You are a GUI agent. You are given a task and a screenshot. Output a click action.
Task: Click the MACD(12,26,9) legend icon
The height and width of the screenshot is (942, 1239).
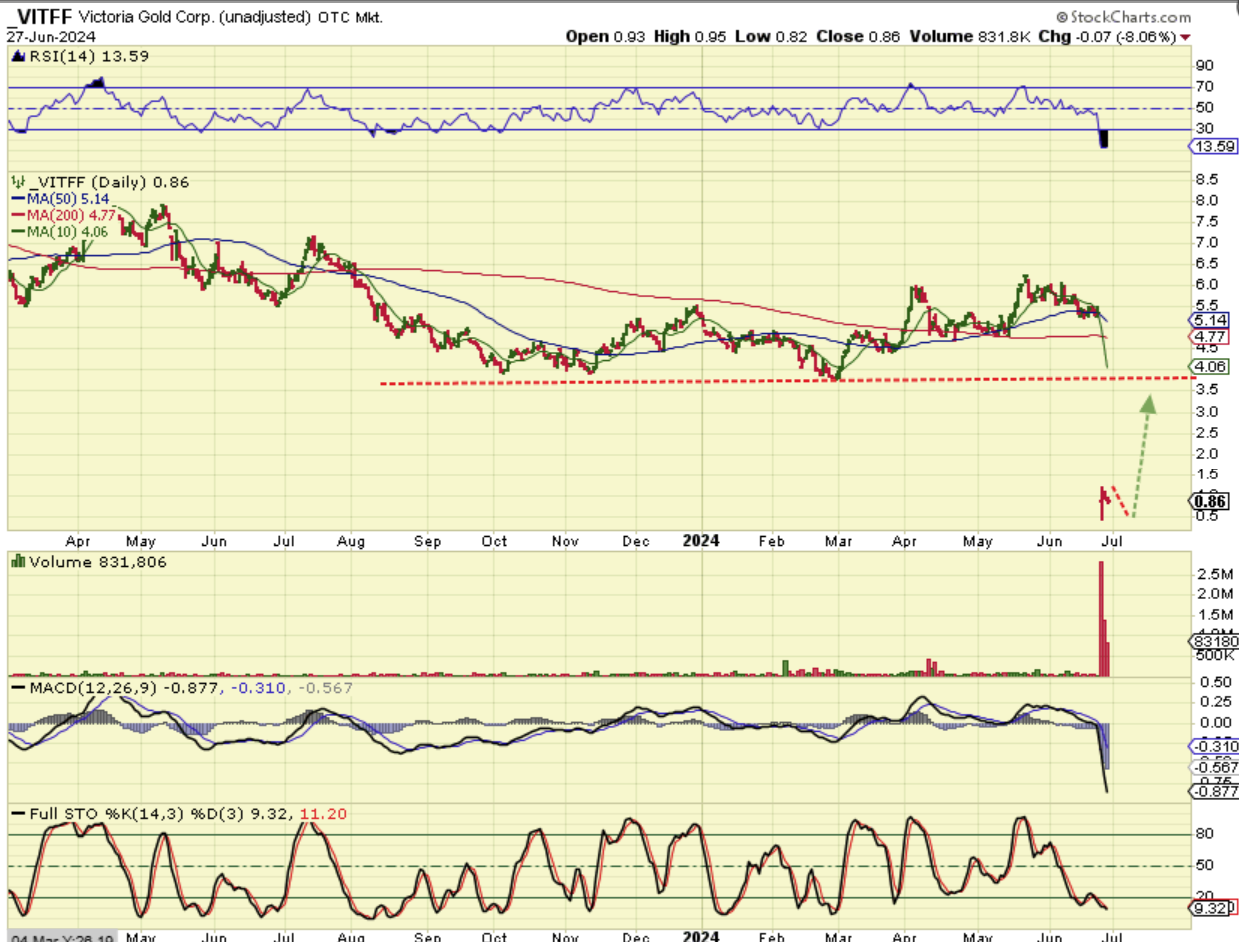click(x=17, y=688)
